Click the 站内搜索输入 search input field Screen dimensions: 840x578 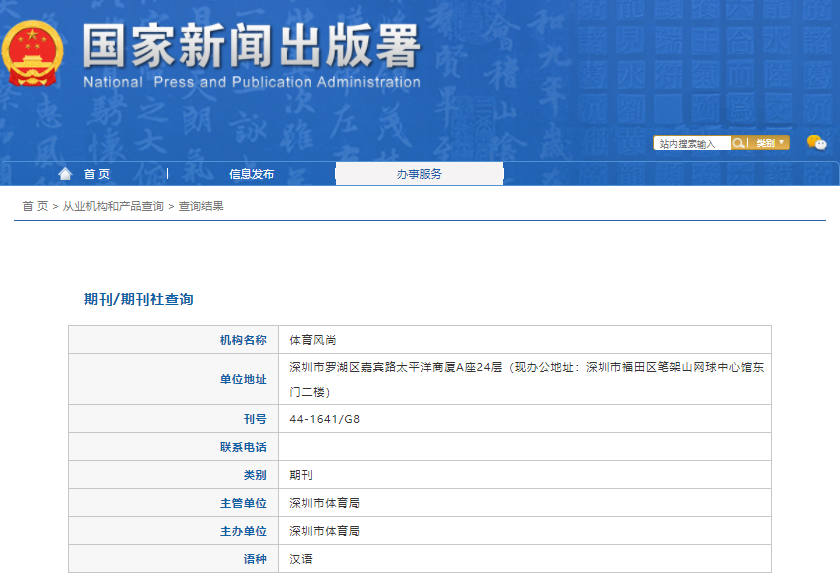pyautogui.click(x=691, y=143)
